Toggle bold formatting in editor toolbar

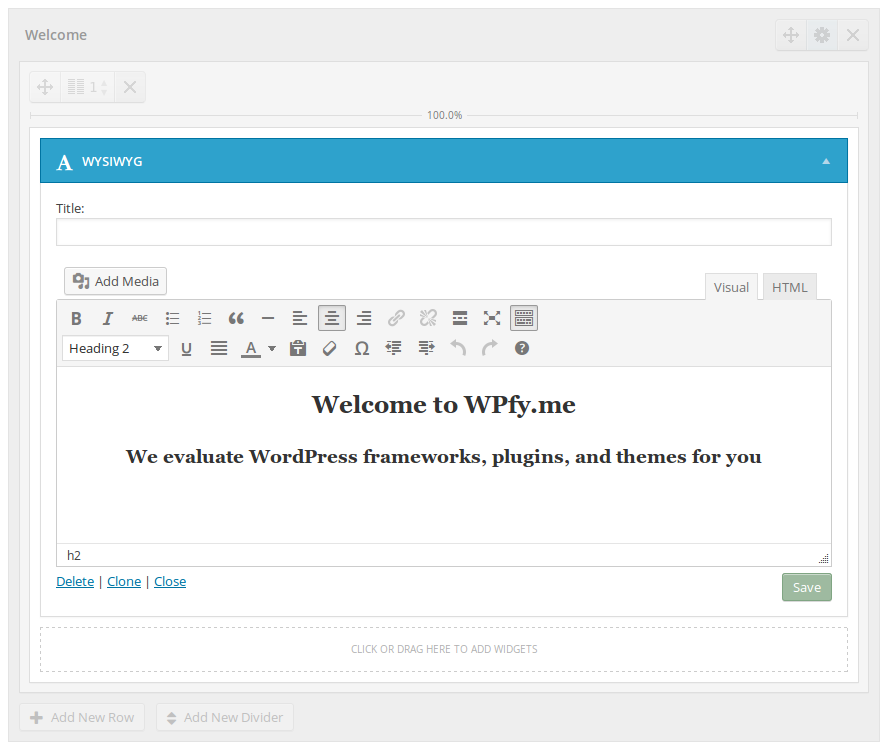[x=76, y=318]
